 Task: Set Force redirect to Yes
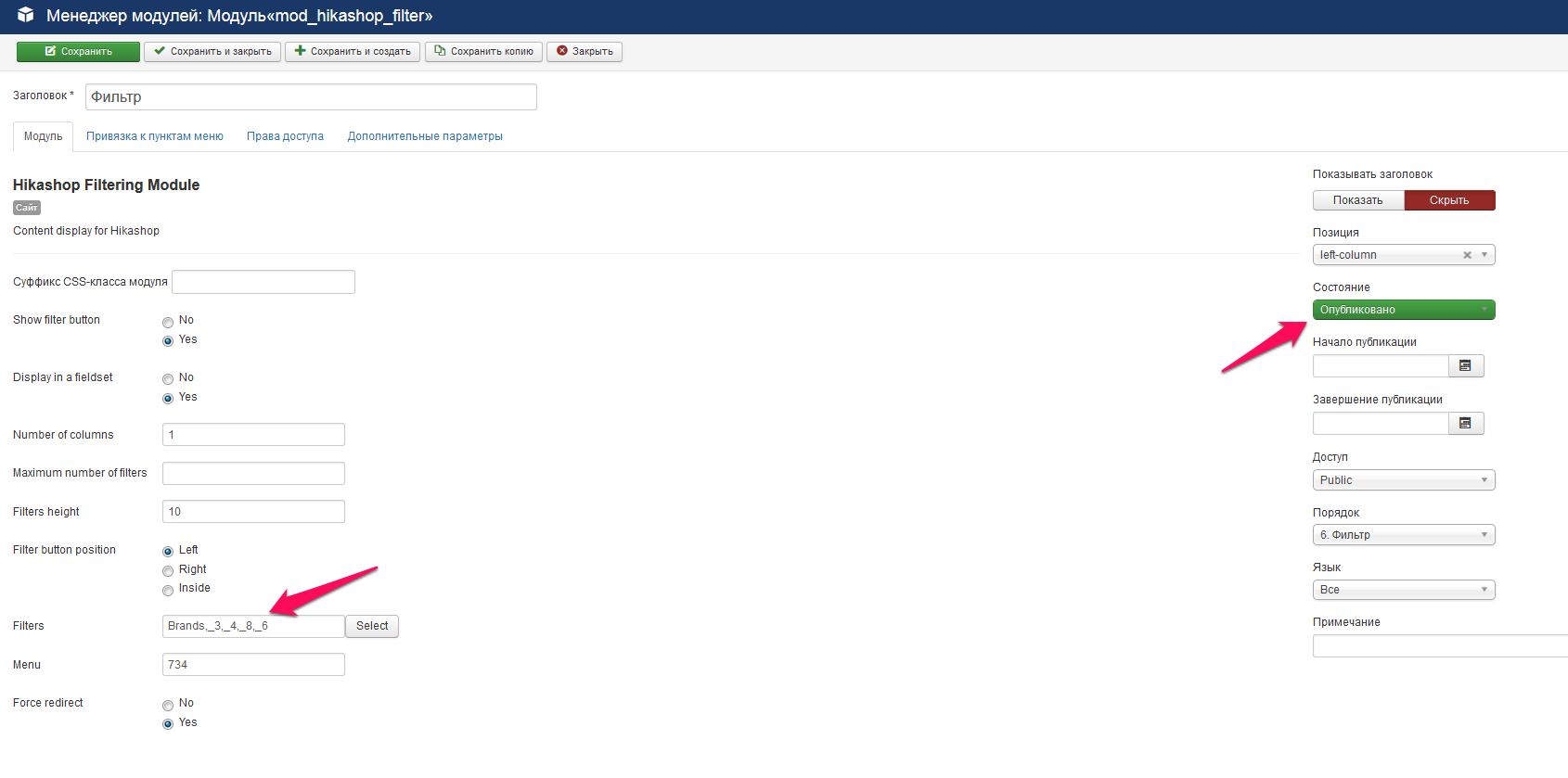[168, 724]
